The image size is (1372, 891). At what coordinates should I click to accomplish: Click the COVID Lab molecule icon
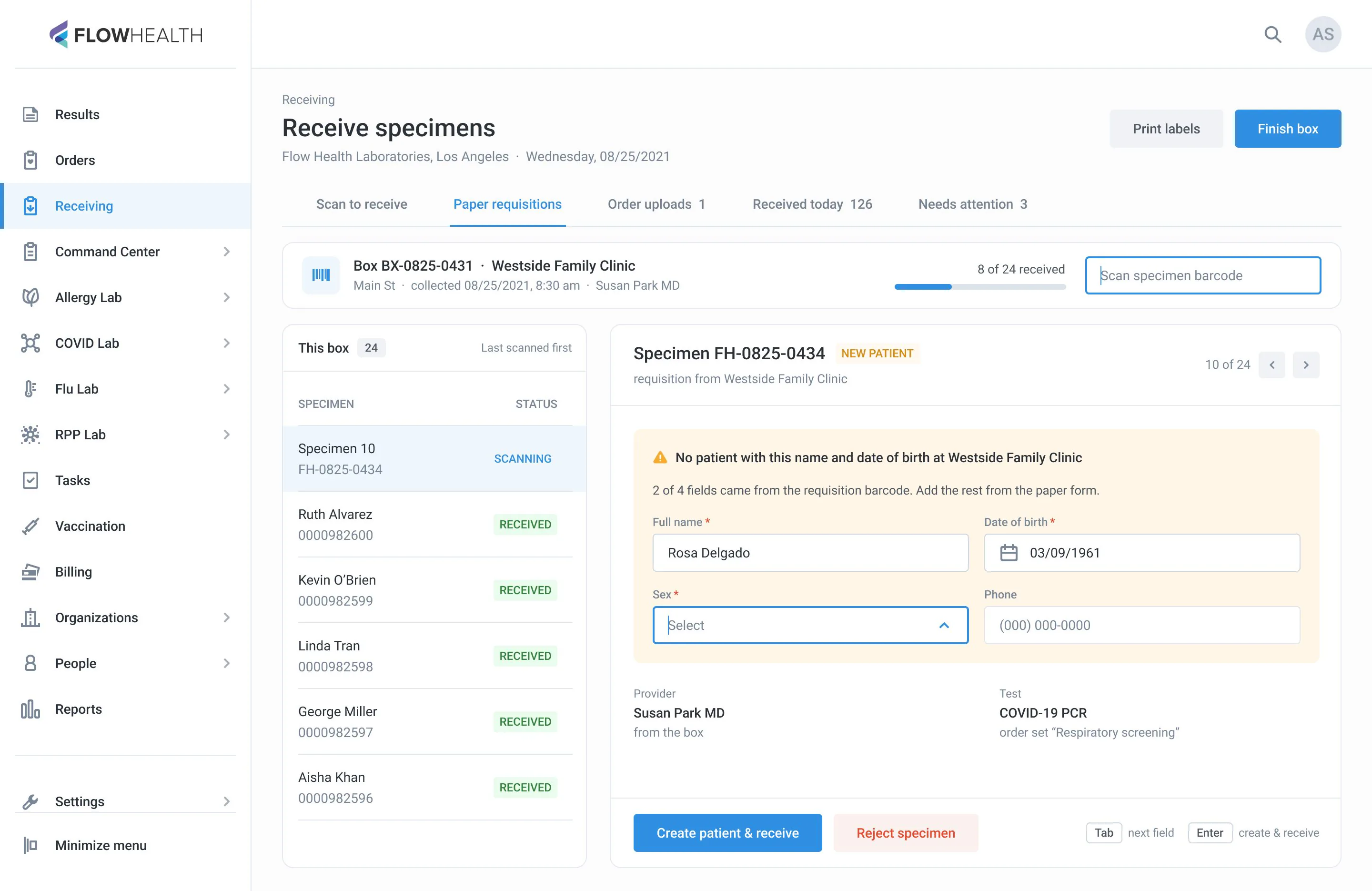[30, 343]
